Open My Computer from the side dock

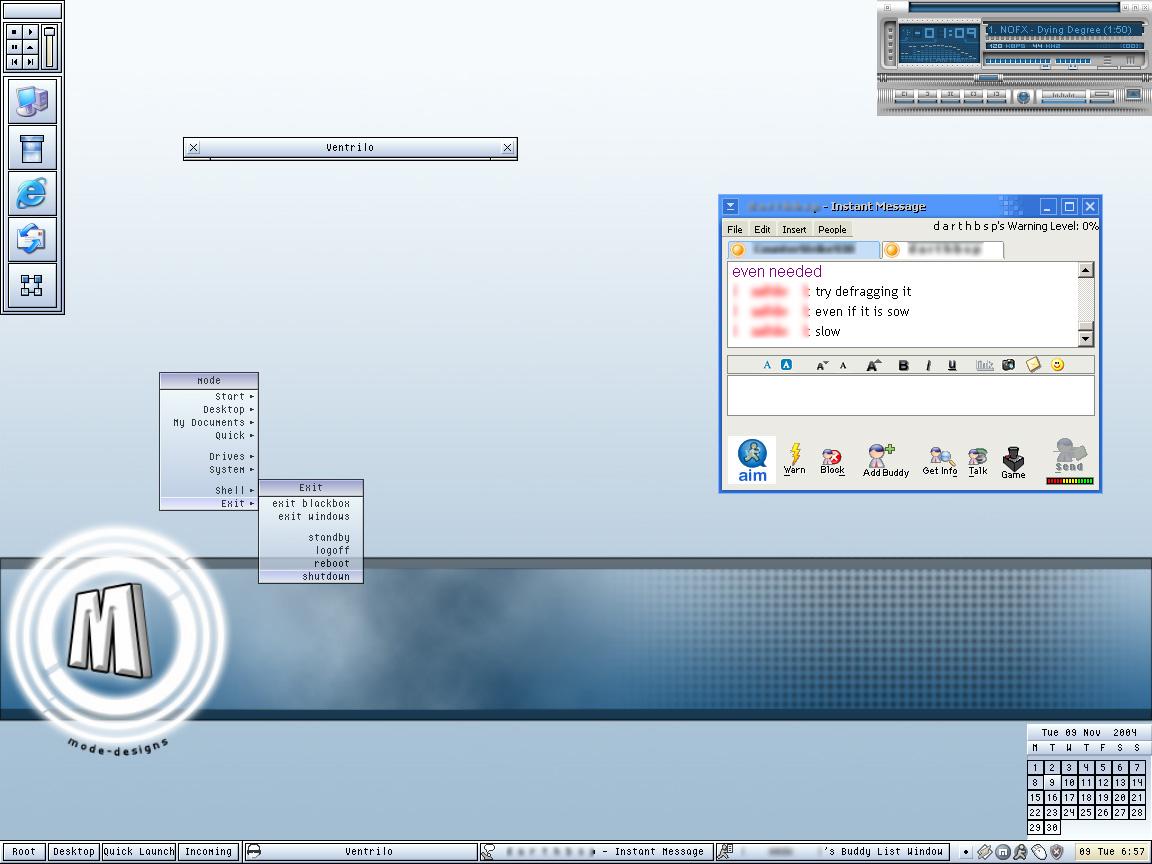(x=32, y=102)
